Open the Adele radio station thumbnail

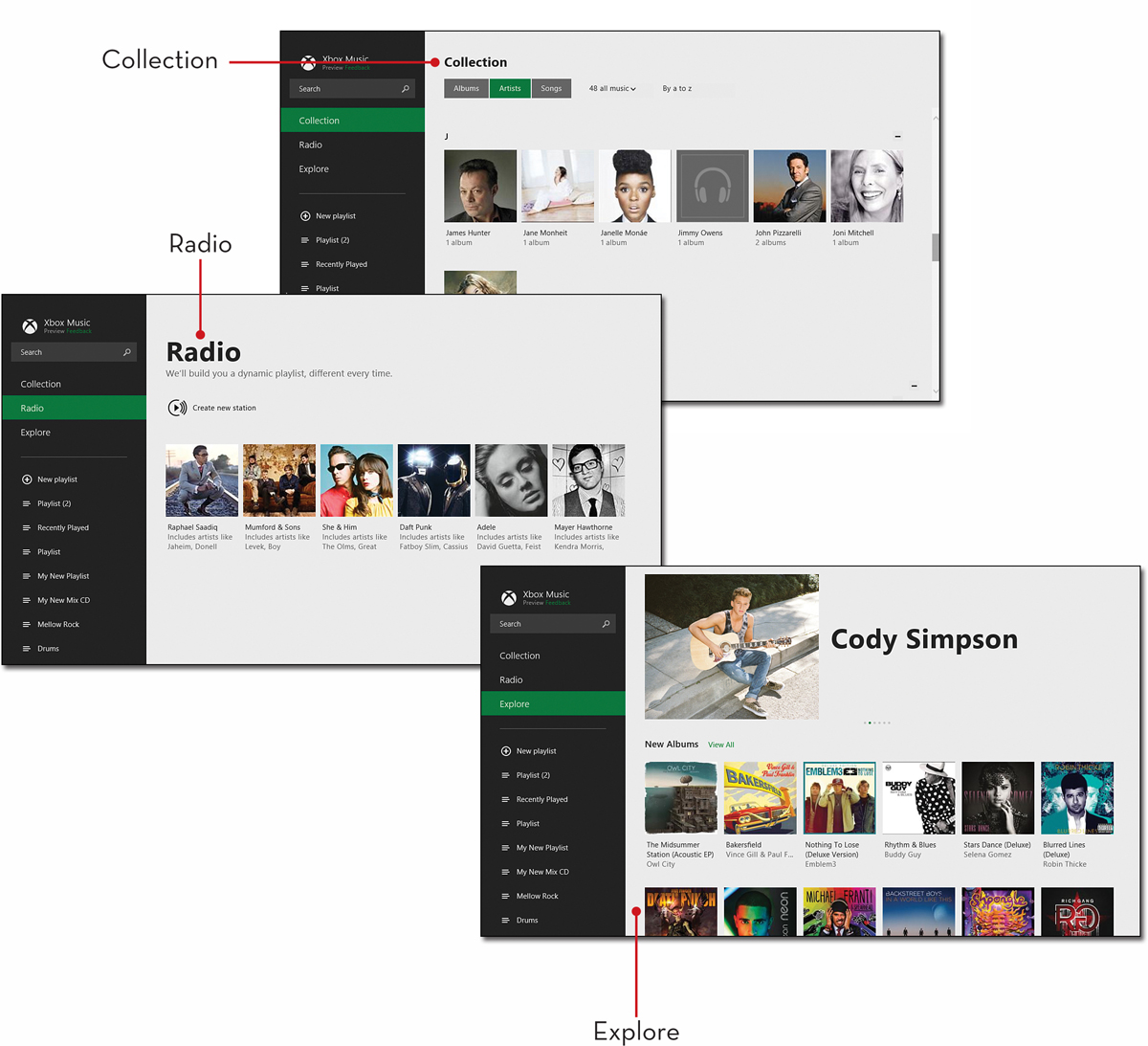coord(512,480)
